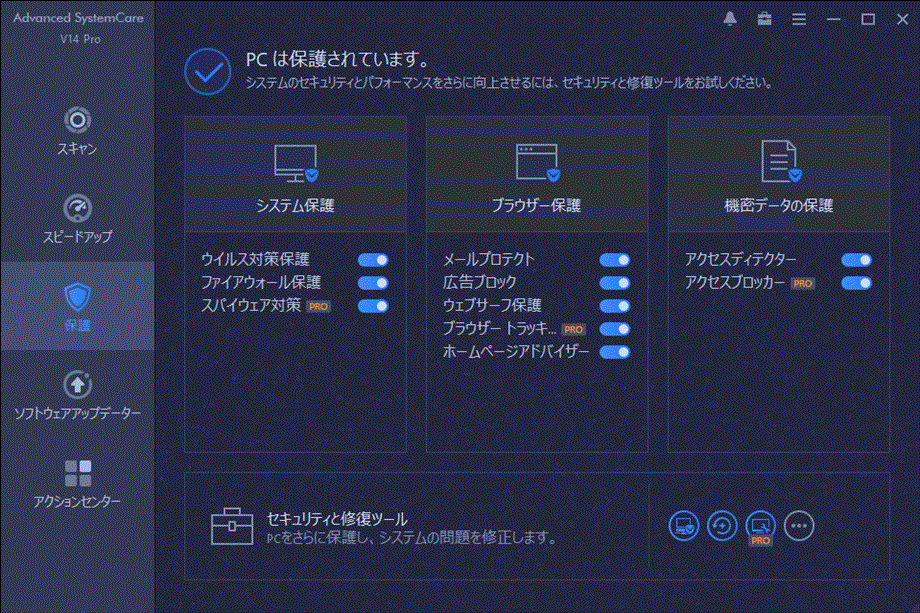Open the toolbox briefcase icon in title bar
Screen dimensions: 920x613
coord(765,19)
